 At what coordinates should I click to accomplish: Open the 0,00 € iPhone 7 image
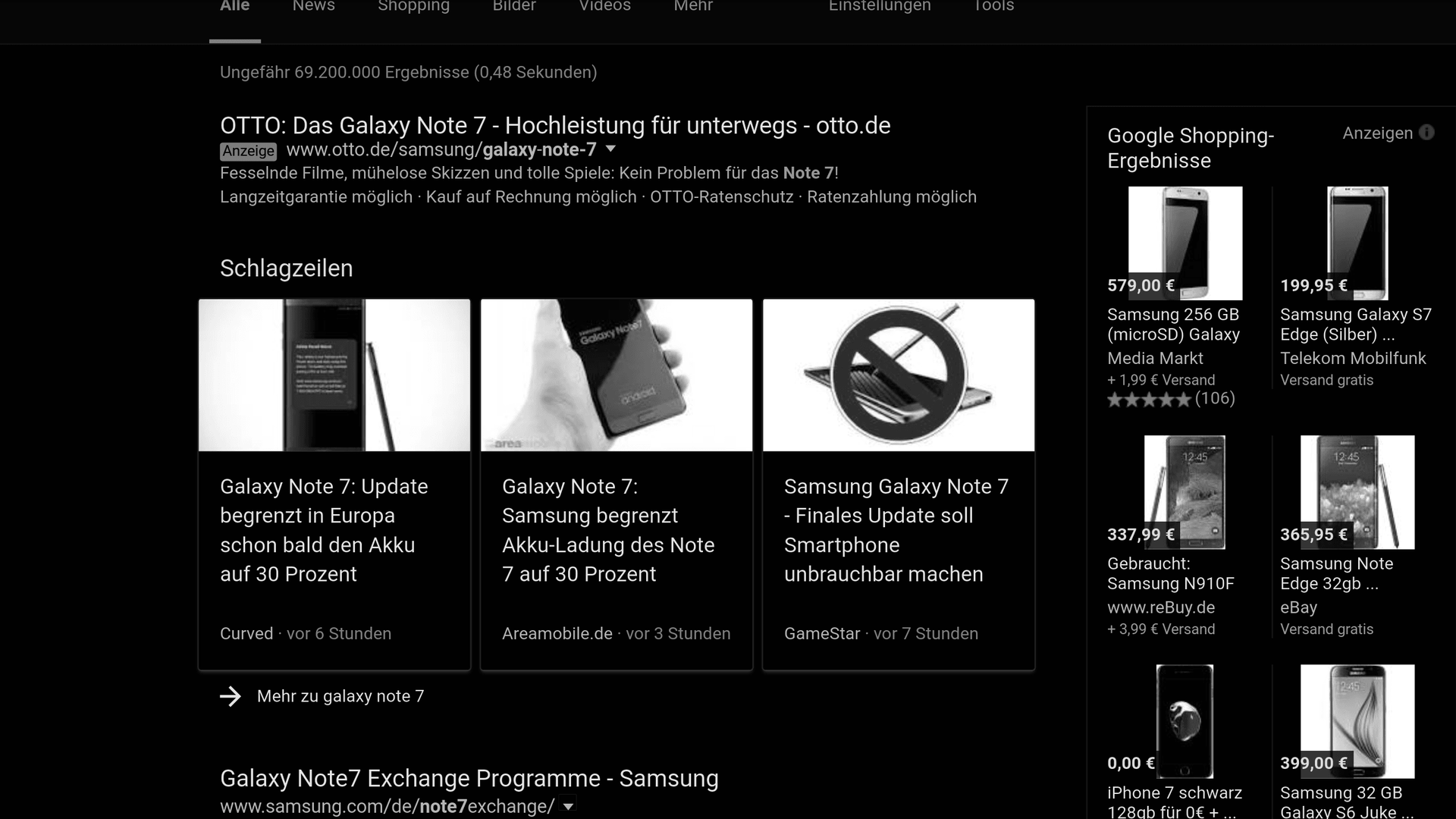tap(1185, 721)
